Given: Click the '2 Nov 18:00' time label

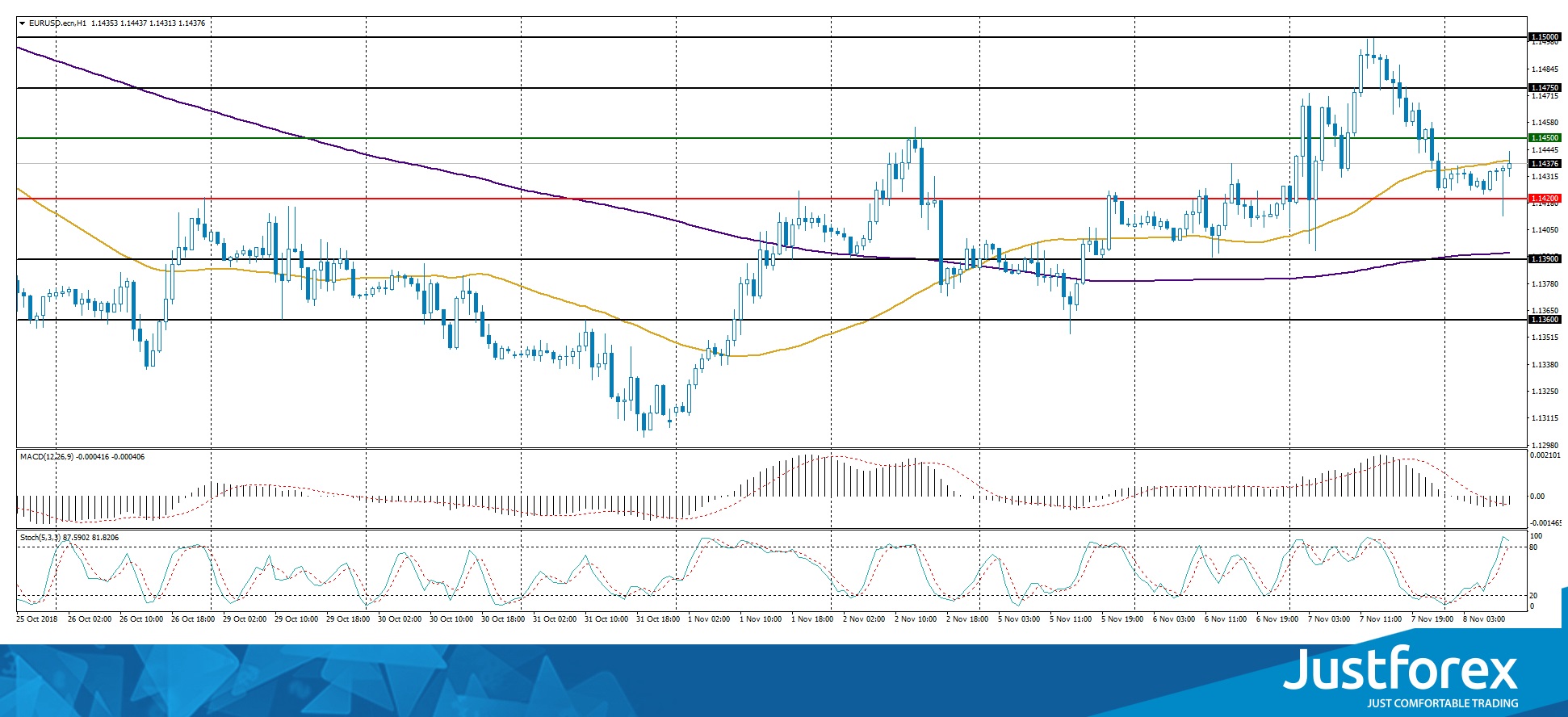Looking at the screenshot, I should click(967, 619).
